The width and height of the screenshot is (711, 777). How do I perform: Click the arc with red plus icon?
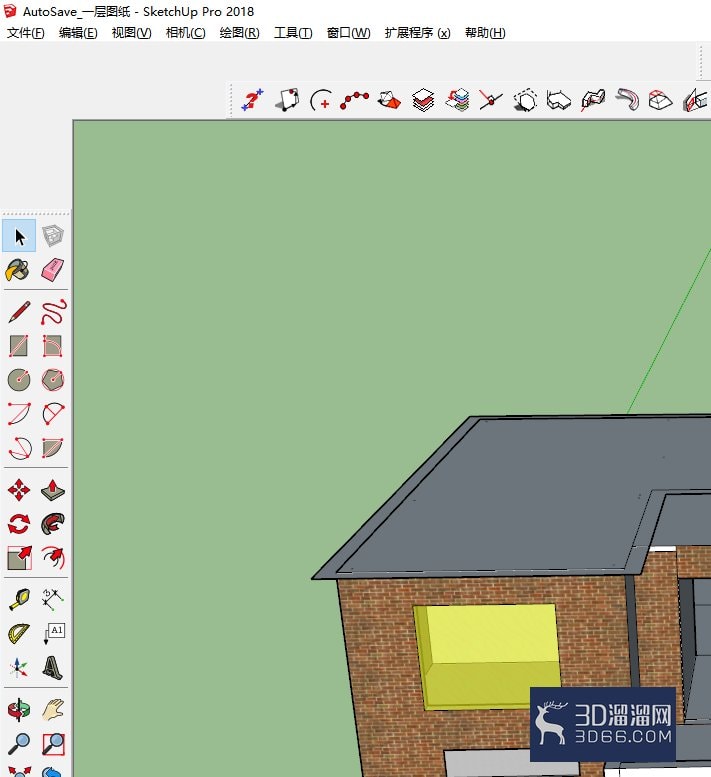321,101
